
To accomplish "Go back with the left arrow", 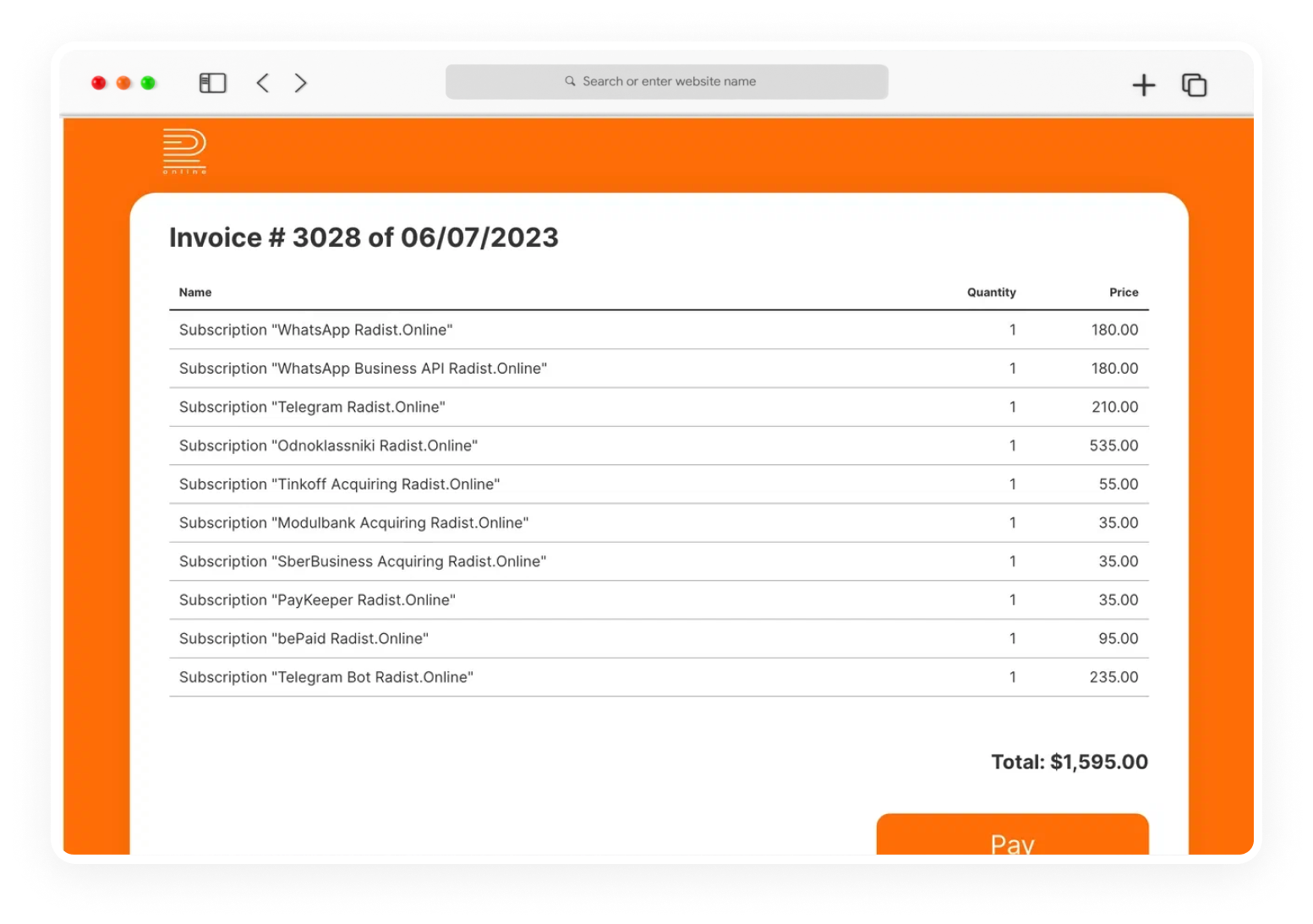I will click(263, 83).
